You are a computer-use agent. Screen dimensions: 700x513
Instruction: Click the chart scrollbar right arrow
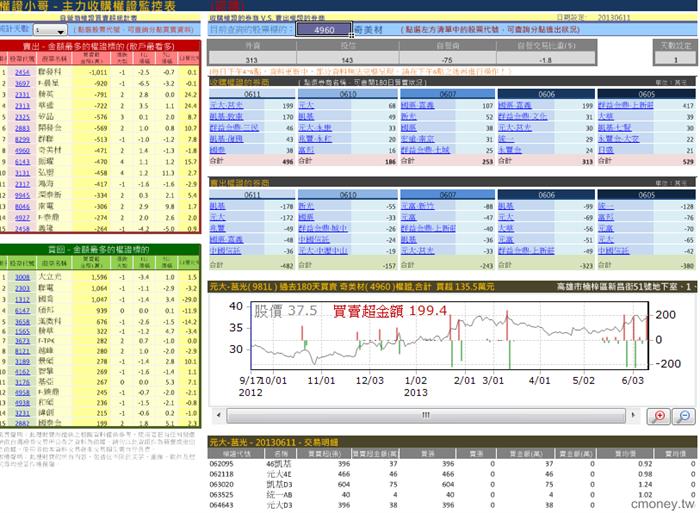click(x=633, y=415)
